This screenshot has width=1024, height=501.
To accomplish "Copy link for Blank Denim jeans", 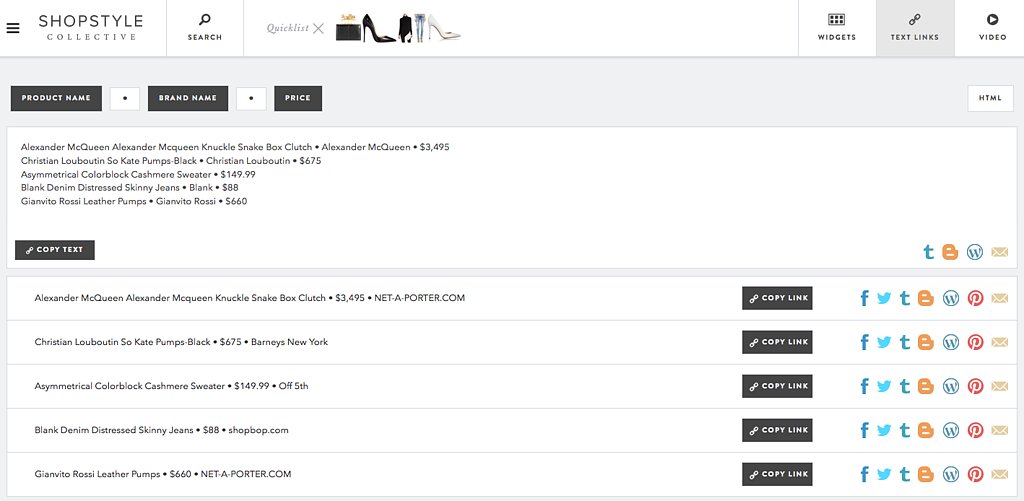I will point(777,430).
